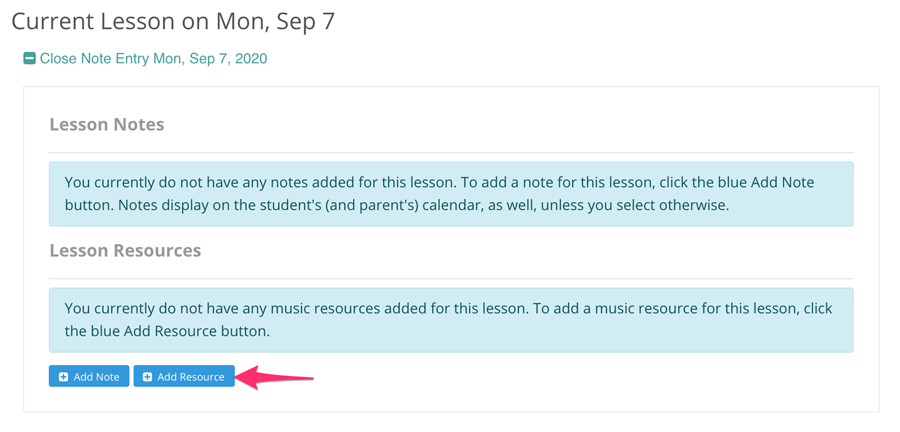Select the Lesson Notes section heading
The image size is (900, 432).
coord(107,125)
